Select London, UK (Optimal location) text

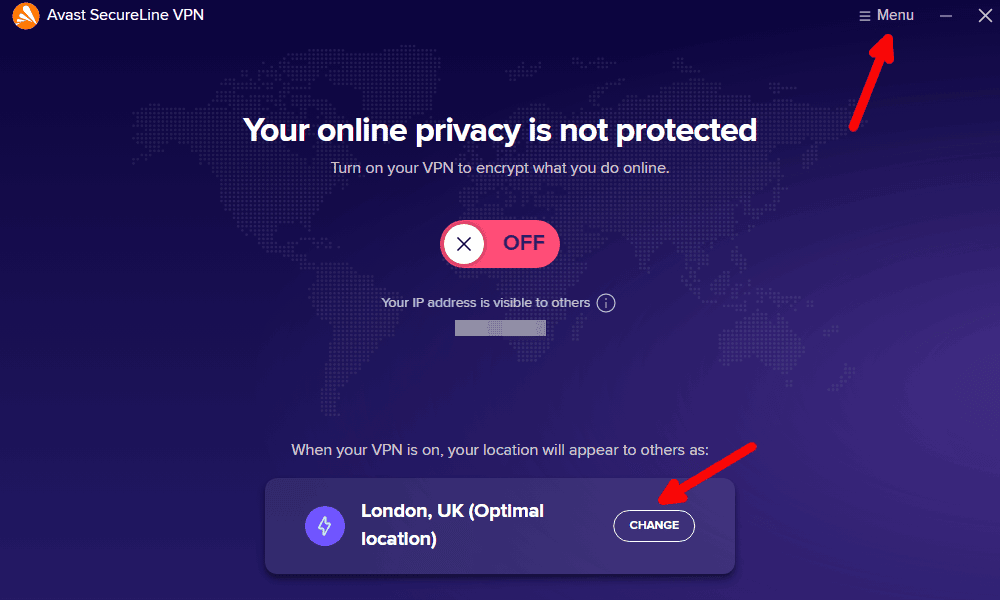click(452, 525)
